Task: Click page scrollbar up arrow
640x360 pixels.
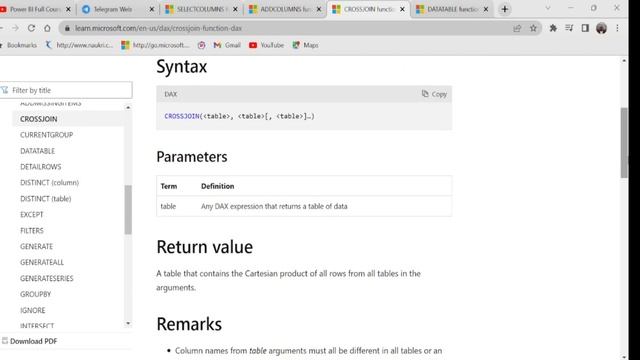Action: (x=624, y=61)
